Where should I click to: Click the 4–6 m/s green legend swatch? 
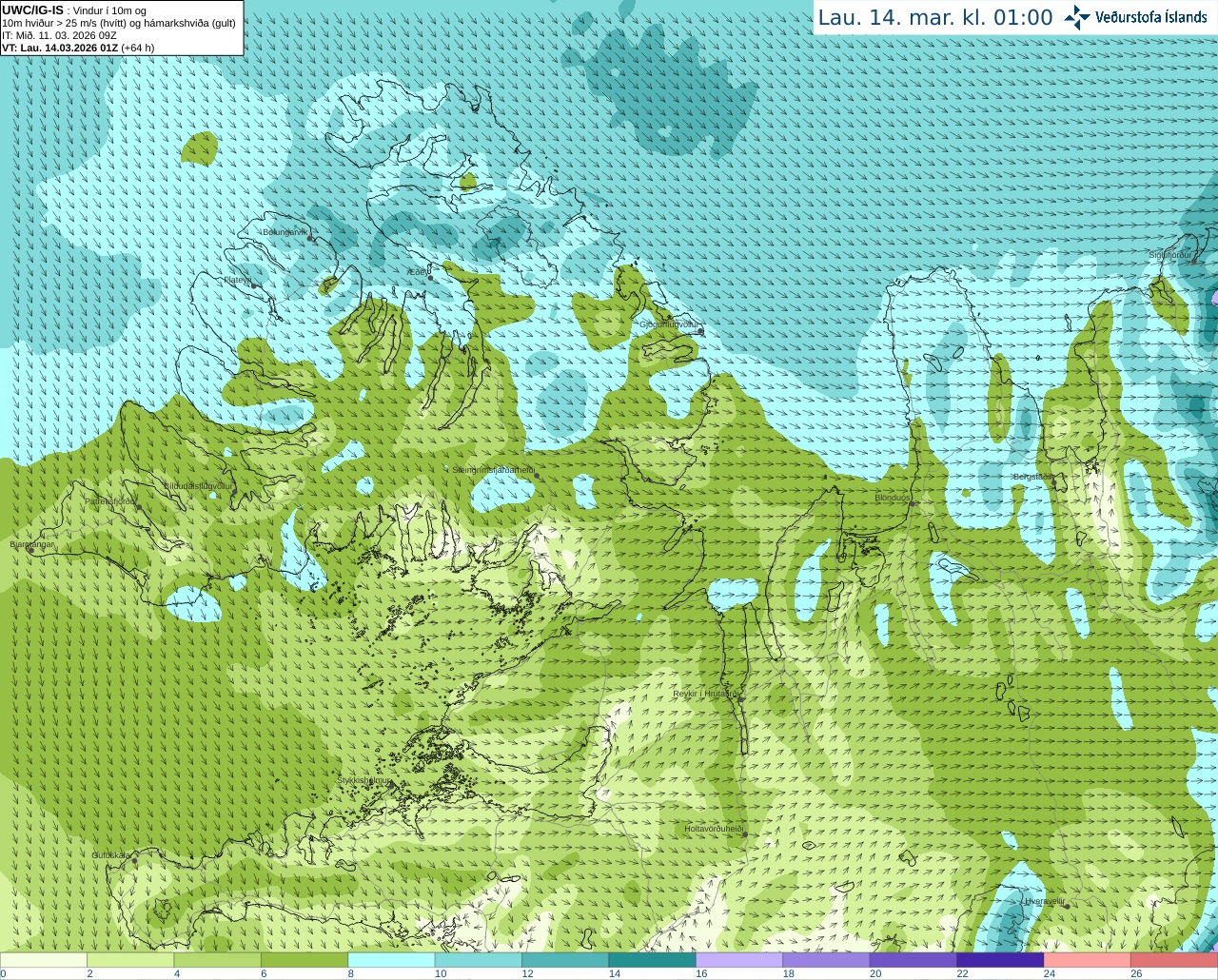pos(218,960)
